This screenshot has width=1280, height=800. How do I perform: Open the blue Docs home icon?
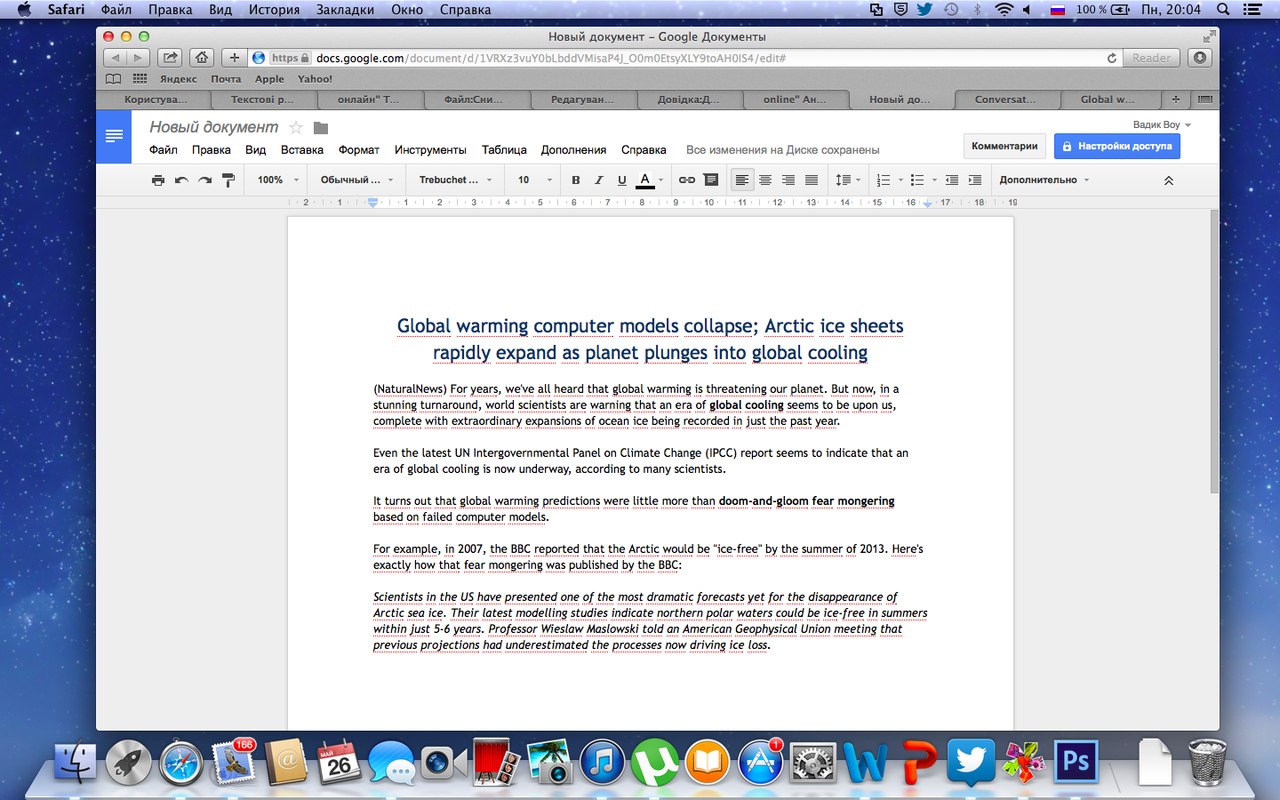click(x=114, y=136)
